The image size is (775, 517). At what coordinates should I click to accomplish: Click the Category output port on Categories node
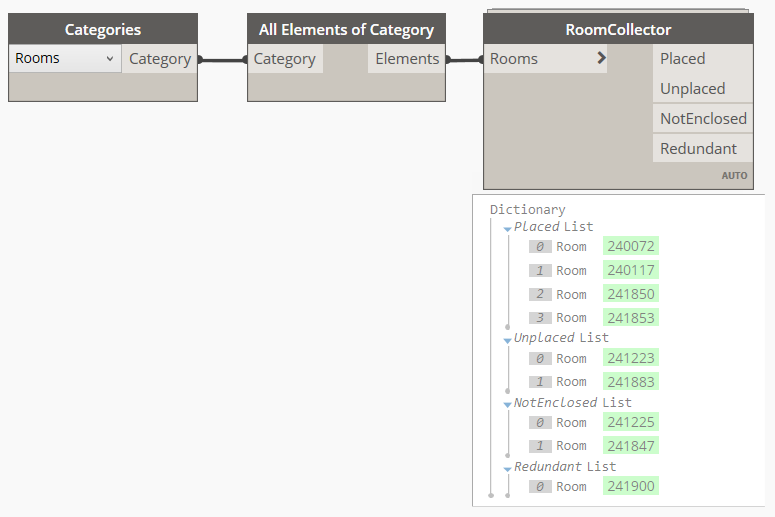[160, 59]
